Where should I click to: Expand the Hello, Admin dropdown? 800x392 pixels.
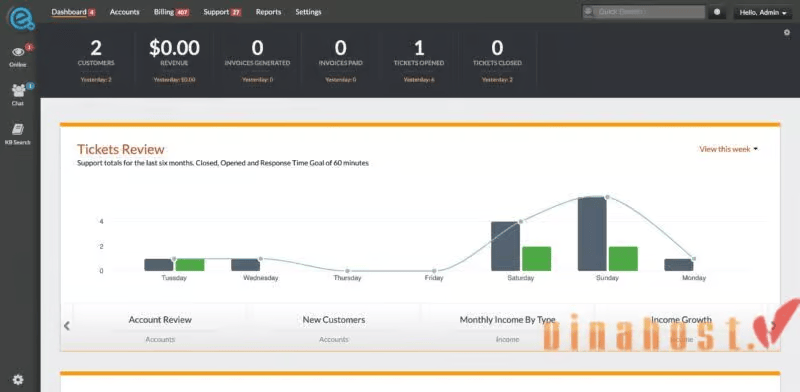(763, 12)
